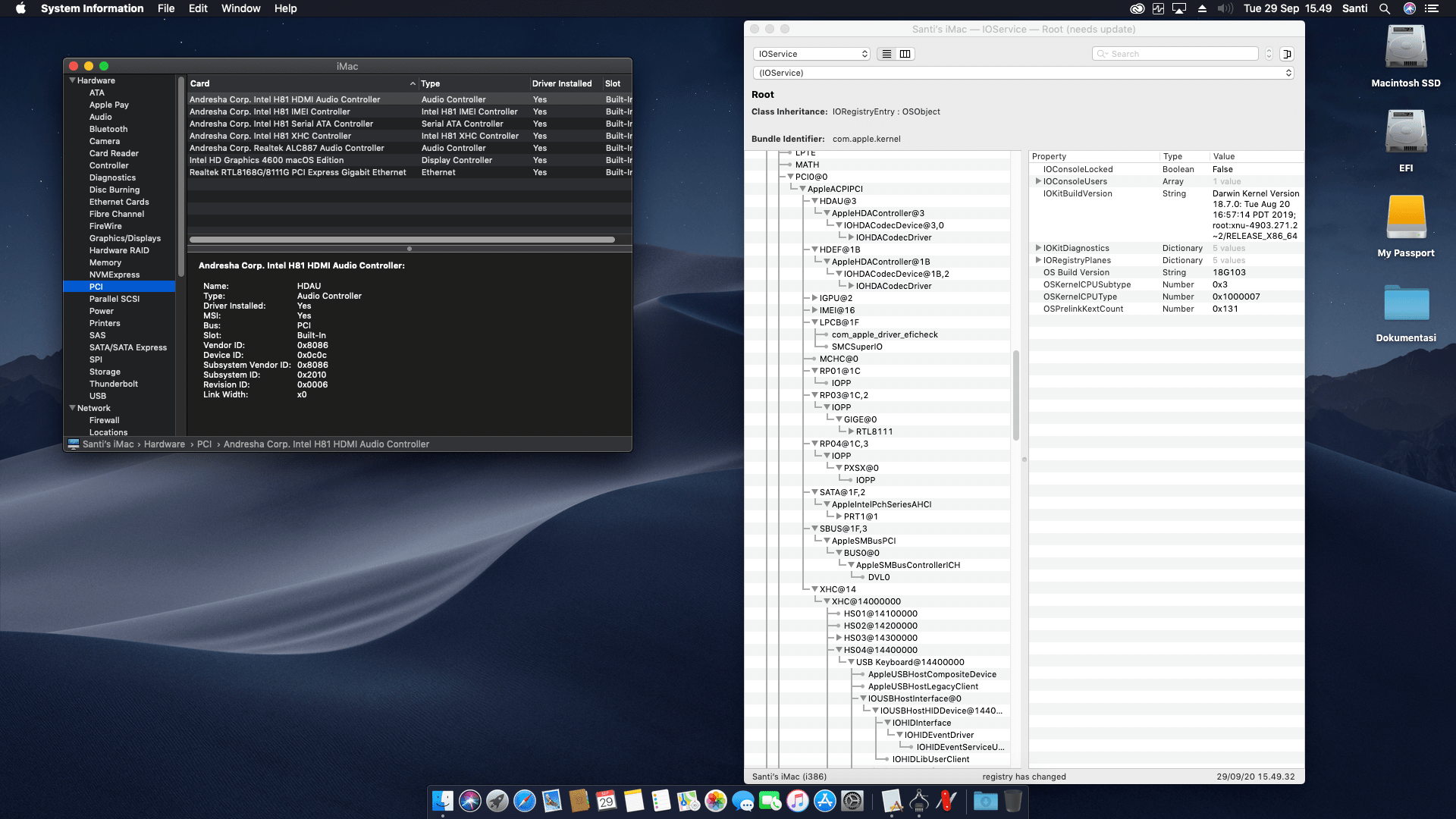This screenshot has width=1456, height=819.
Task: Expand the IOKitDiagnostics dictionary property
Action: point(1038,248)
